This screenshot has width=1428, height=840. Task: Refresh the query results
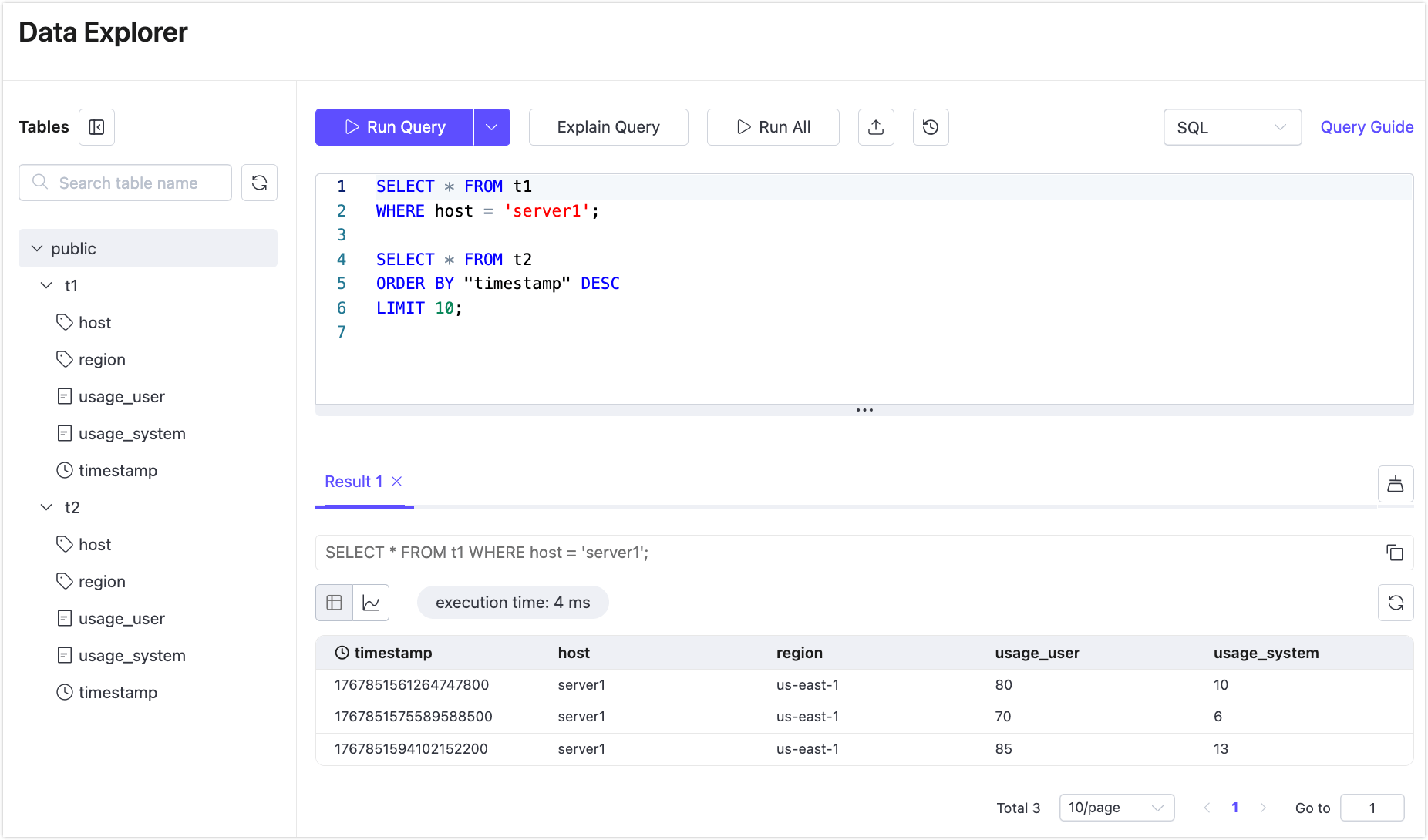[x=1396, y=602]
